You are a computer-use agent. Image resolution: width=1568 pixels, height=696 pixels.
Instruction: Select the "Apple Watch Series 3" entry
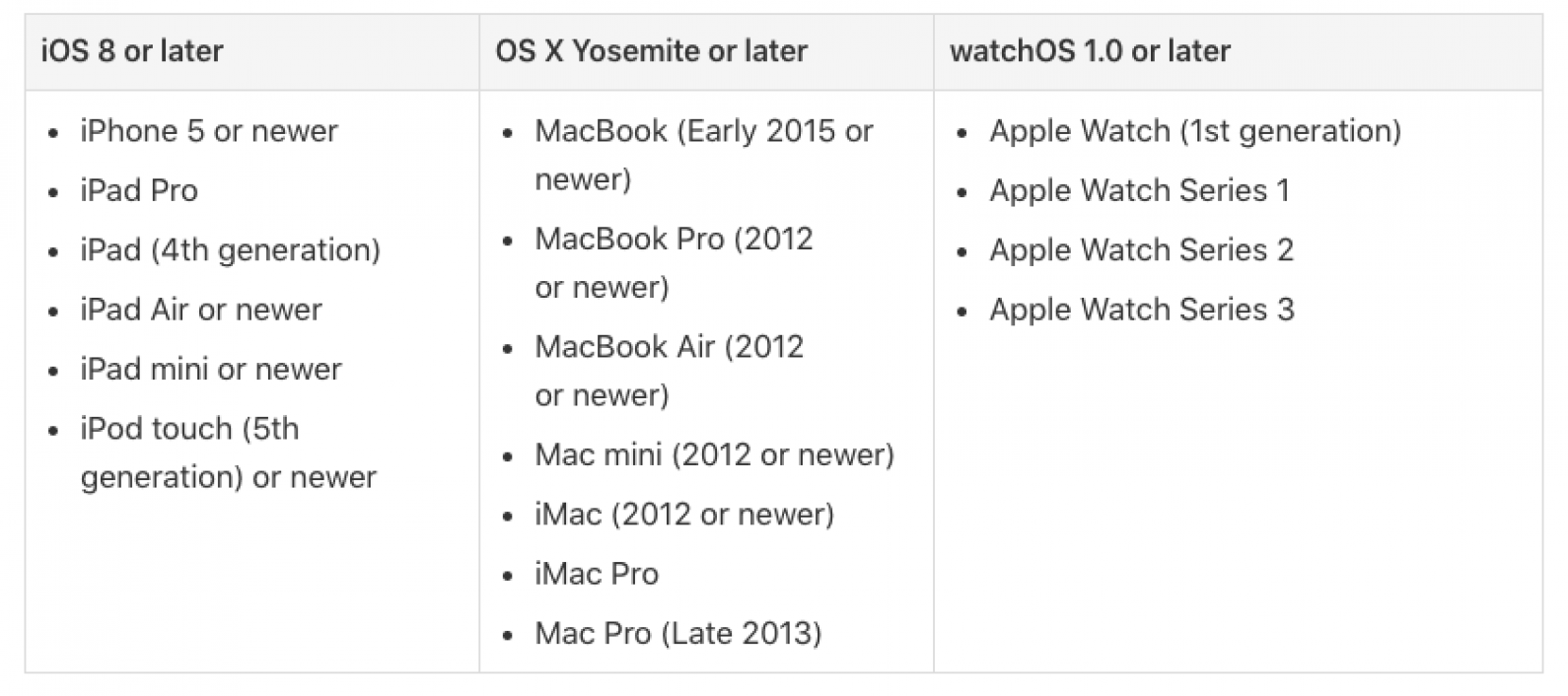(1141, 310)
